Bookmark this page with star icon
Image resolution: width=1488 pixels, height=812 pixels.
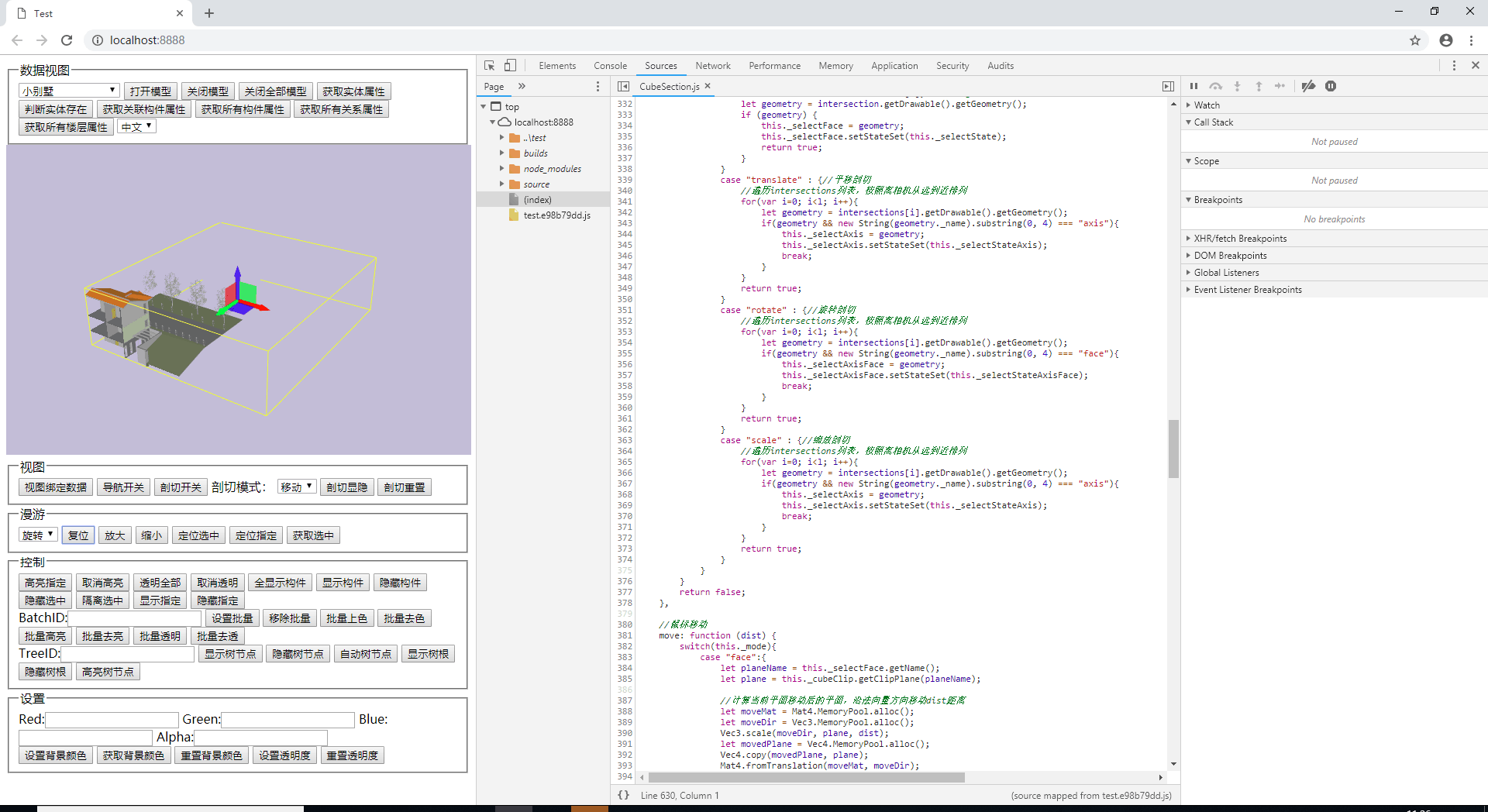(1415, 40)
